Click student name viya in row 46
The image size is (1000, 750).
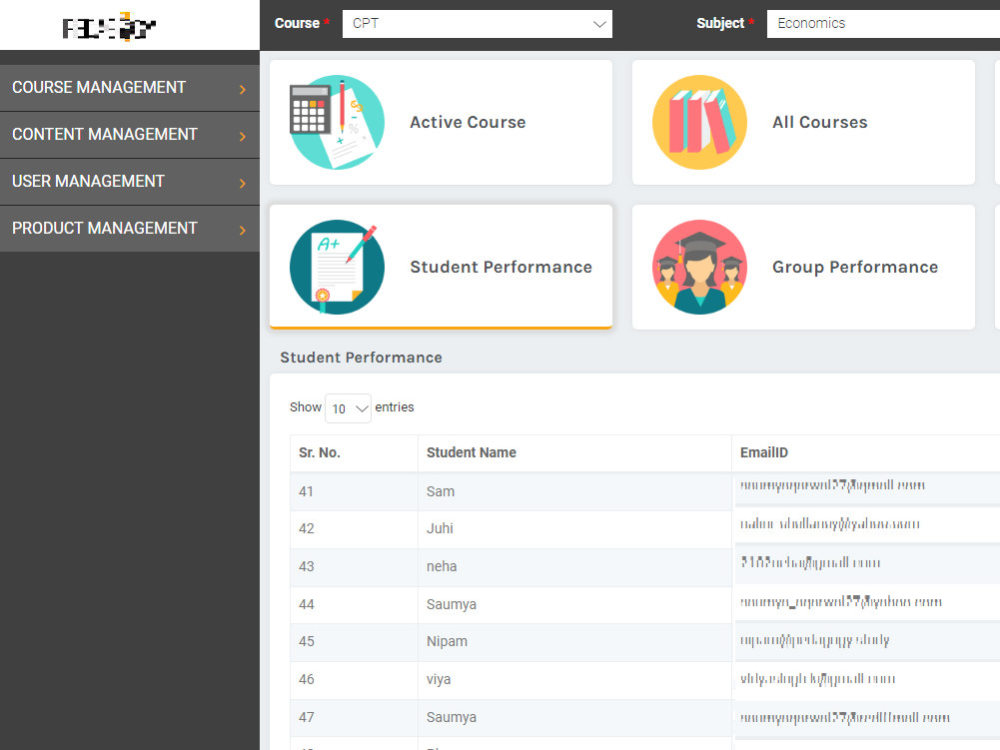pyautogui.click(x=438, y=679)
